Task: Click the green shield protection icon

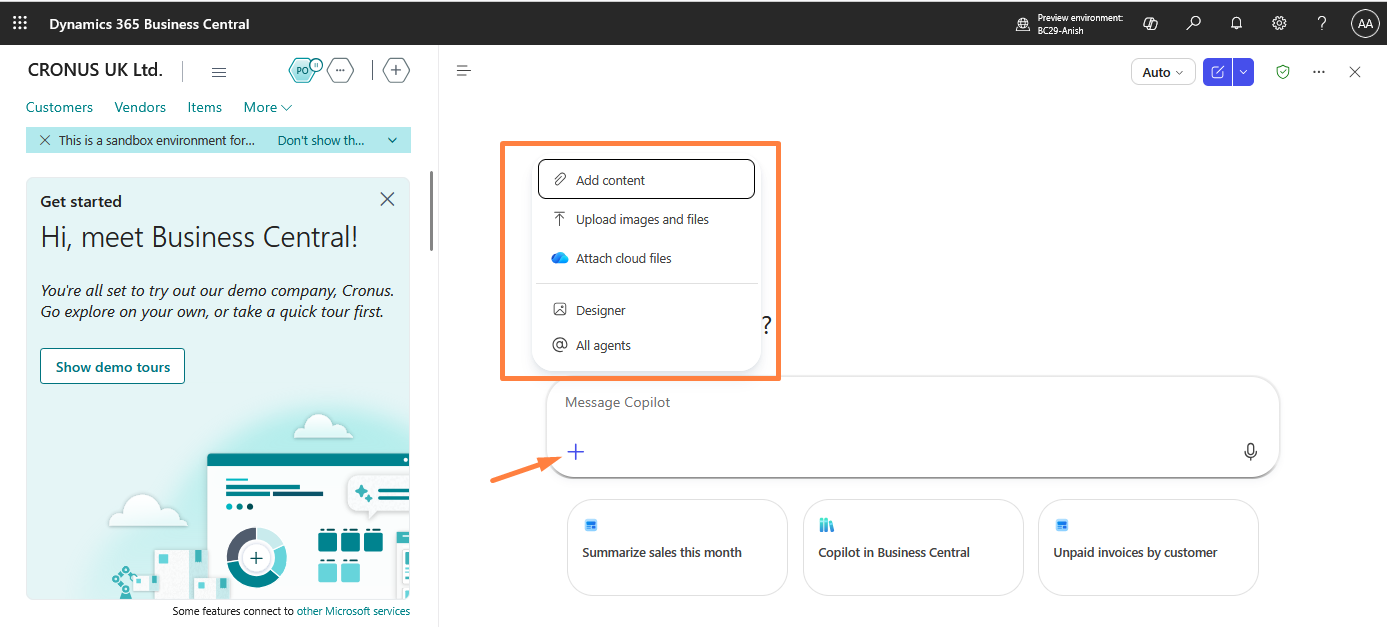Action: 1283,72
